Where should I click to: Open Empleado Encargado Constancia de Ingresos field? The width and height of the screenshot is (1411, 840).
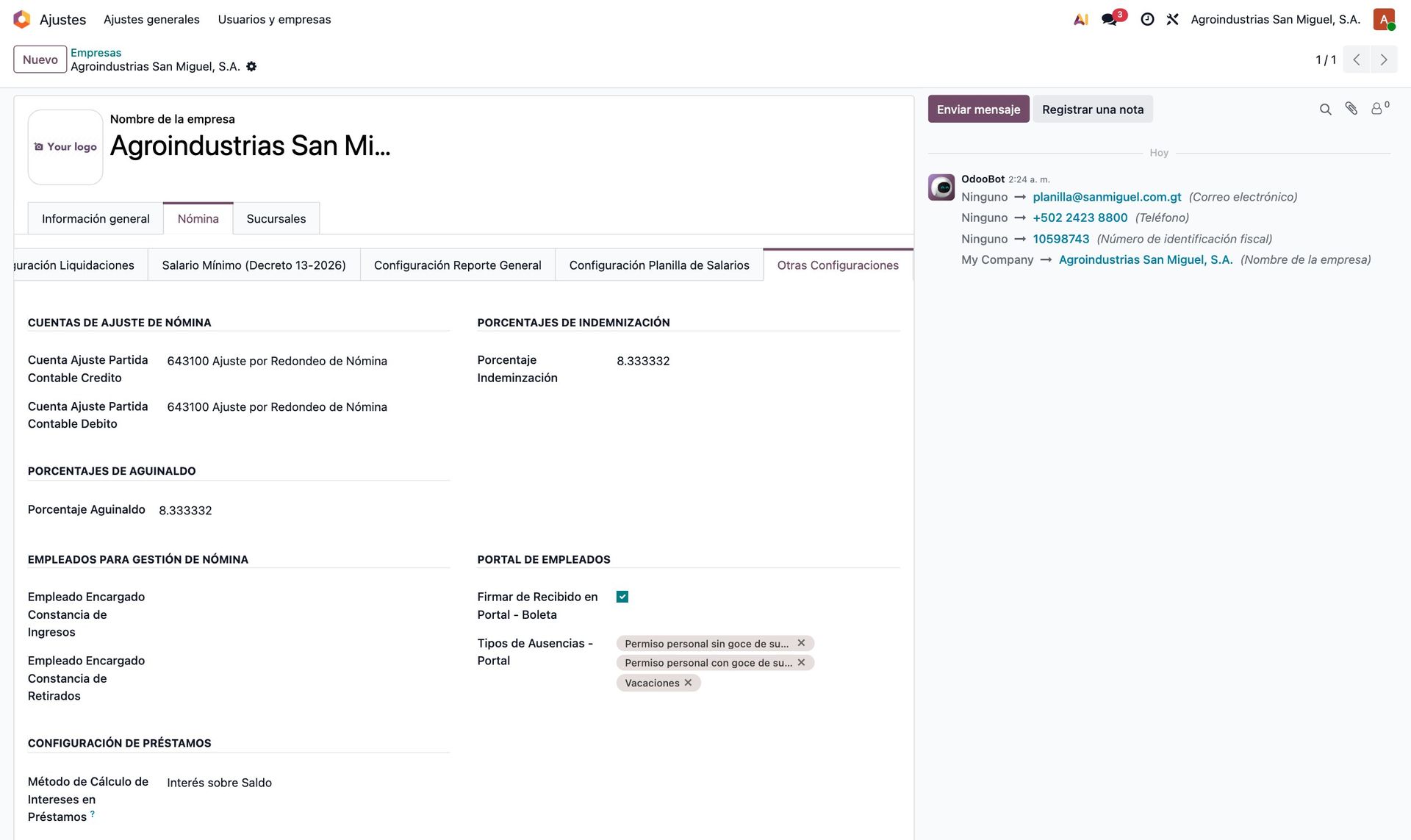point(308,597)
